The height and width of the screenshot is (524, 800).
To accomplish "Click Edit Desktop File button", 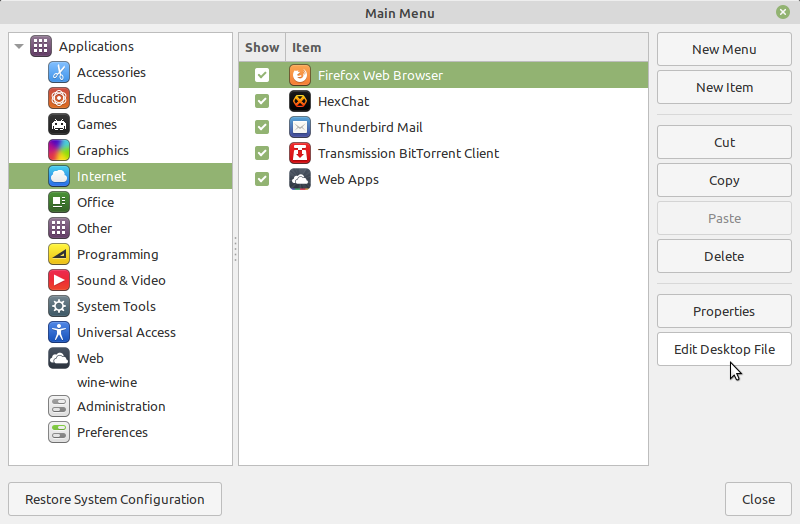I will pos(724,349).
